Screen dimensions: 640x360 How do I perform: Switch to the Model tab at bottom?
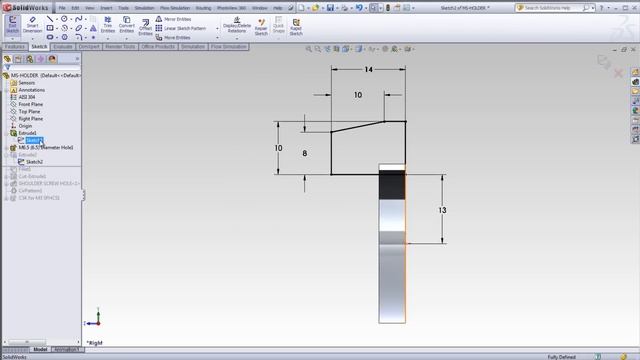40,349
